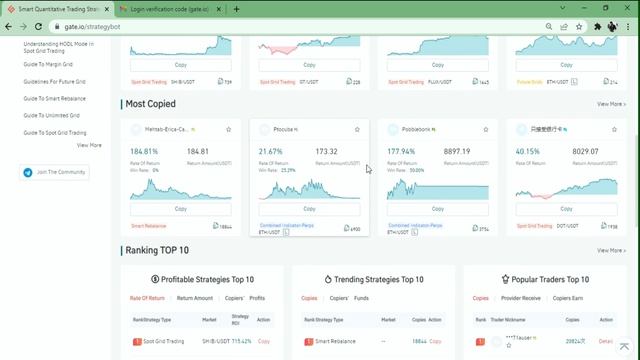The height and width of the screenshot is (360, 640).
Task: Open Guide To Smart Rebalance
Action: coord(54,99)
